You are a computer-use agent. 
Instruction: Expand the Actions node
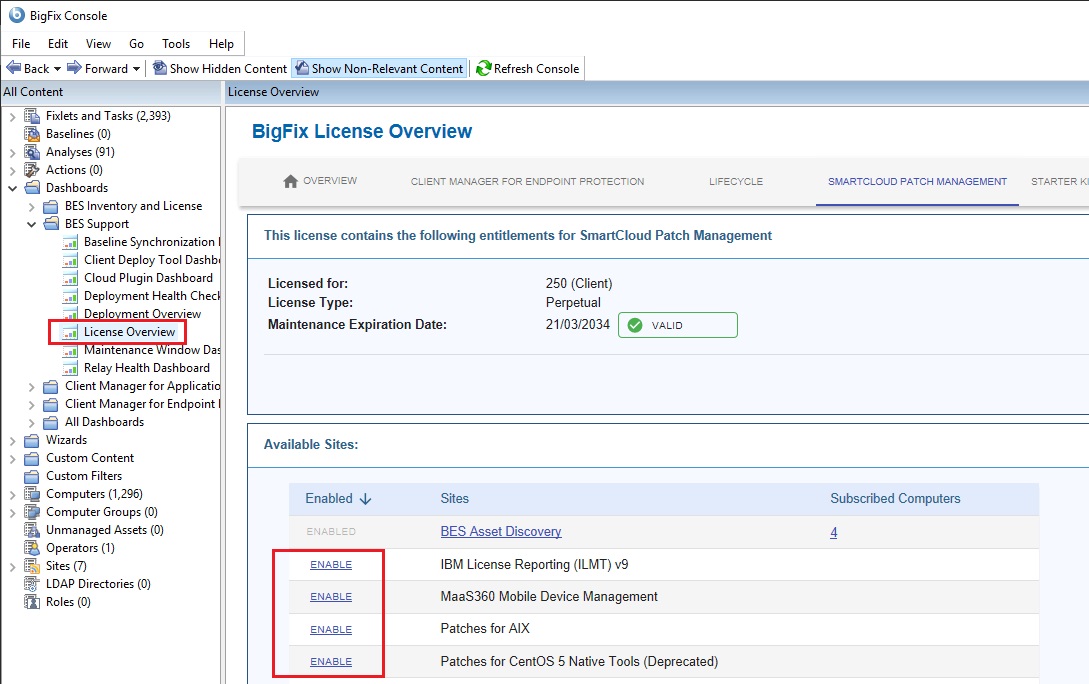pyautogui.click(x=13, y=170)
